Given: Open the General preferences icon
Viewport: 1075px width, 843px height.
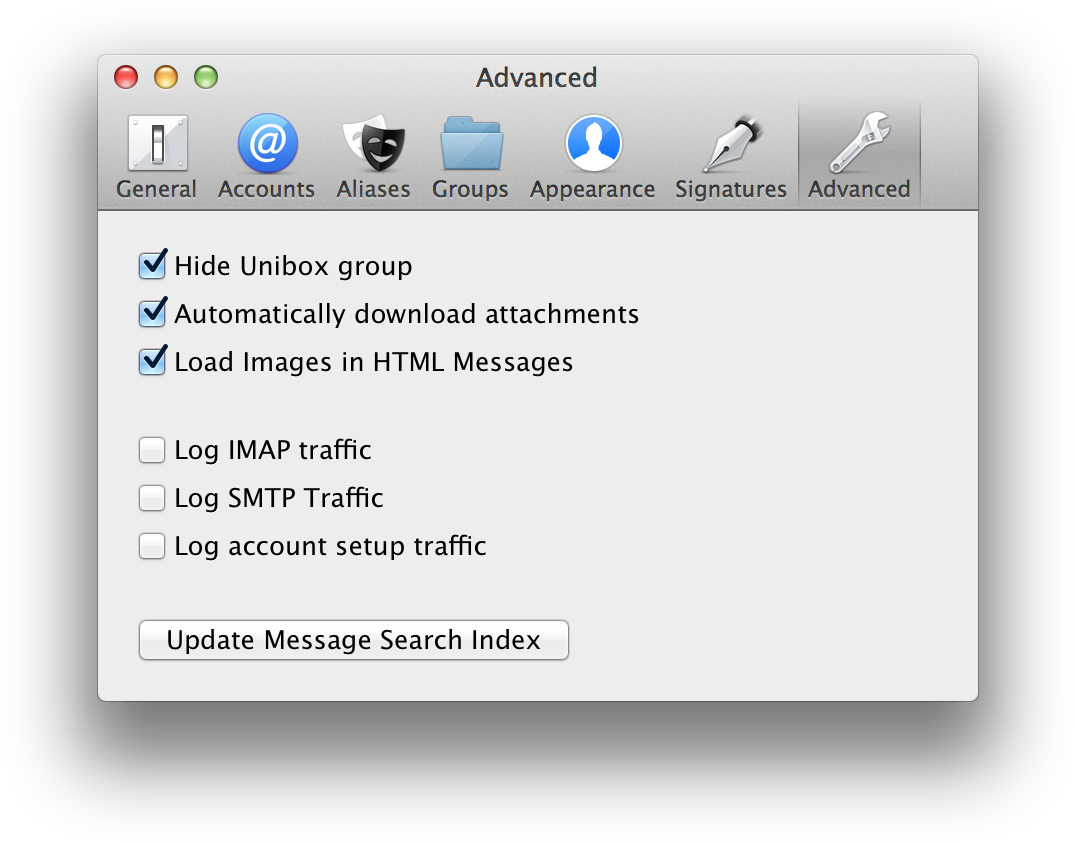Looking at the screenshot, I should (x=156, y=143).
